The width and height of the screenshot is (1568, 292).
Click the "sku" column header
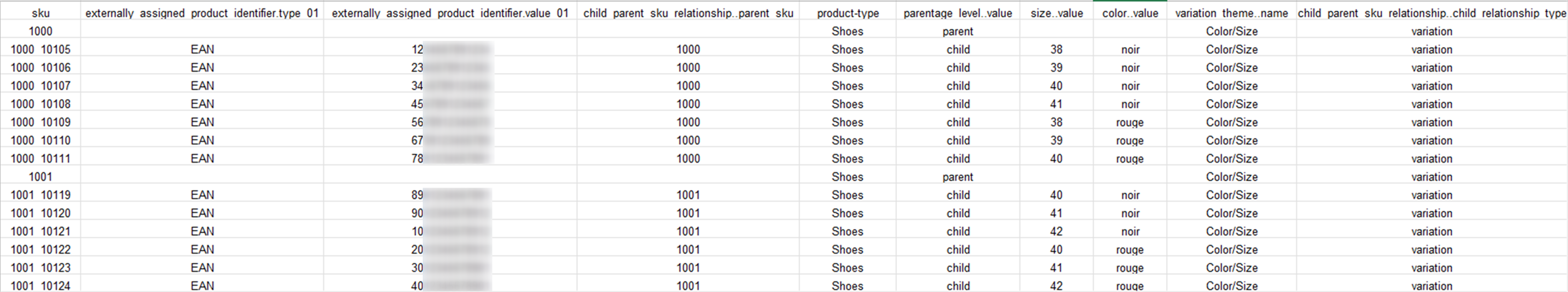click(41, 13)
